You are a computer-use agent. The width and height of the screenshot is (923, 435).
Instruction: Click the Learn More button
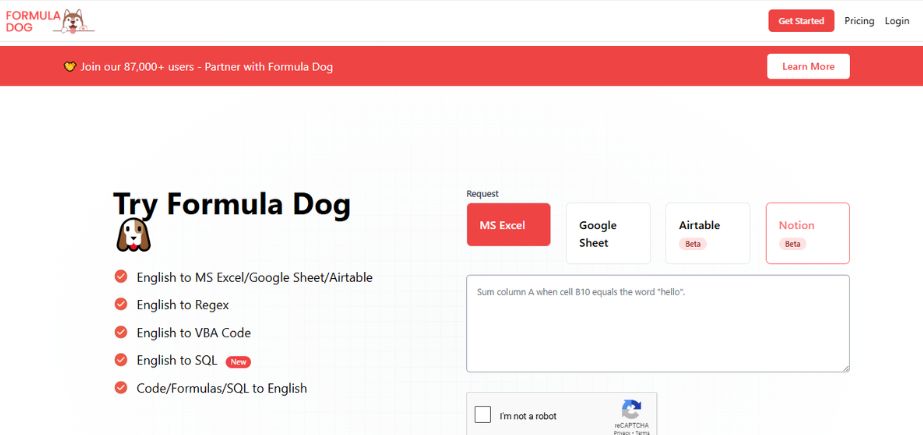[808, 67]
